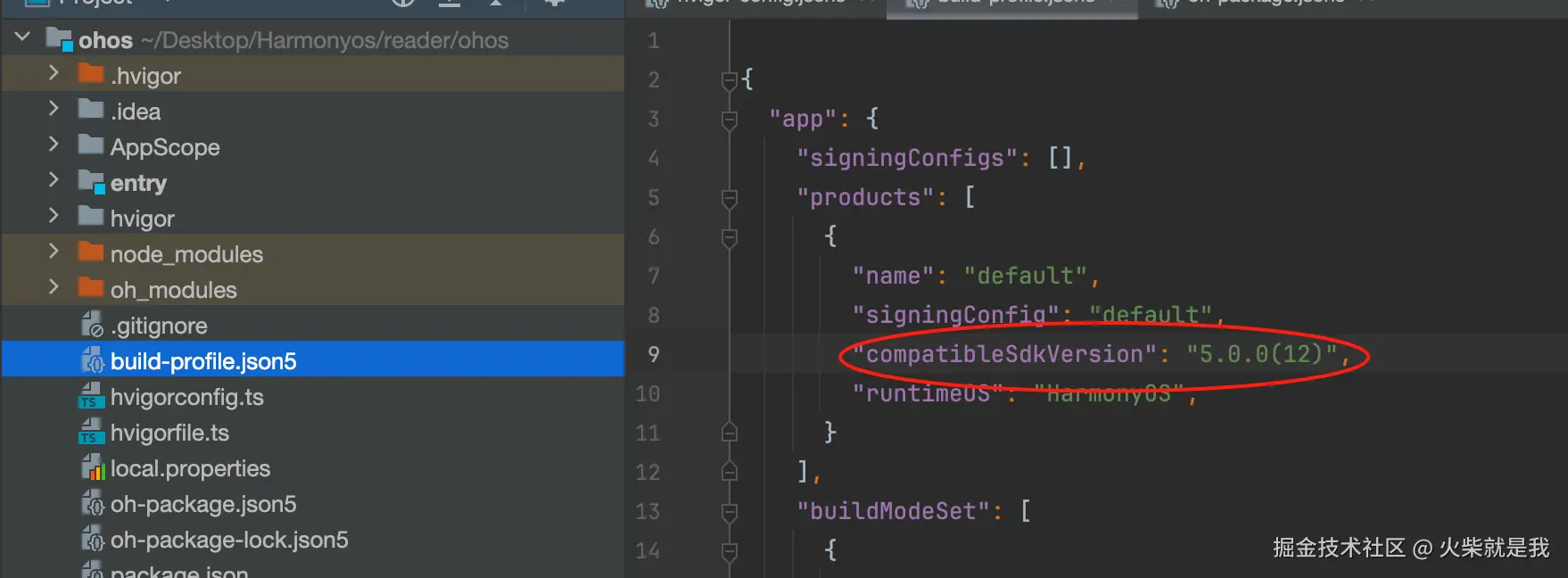Image resolution: width=1568 pixels, height=578 pixels.
Task: Click the "compatibleSdkVersion" key in the editor
Action: pyautogui.click(x=1004, y=354)
